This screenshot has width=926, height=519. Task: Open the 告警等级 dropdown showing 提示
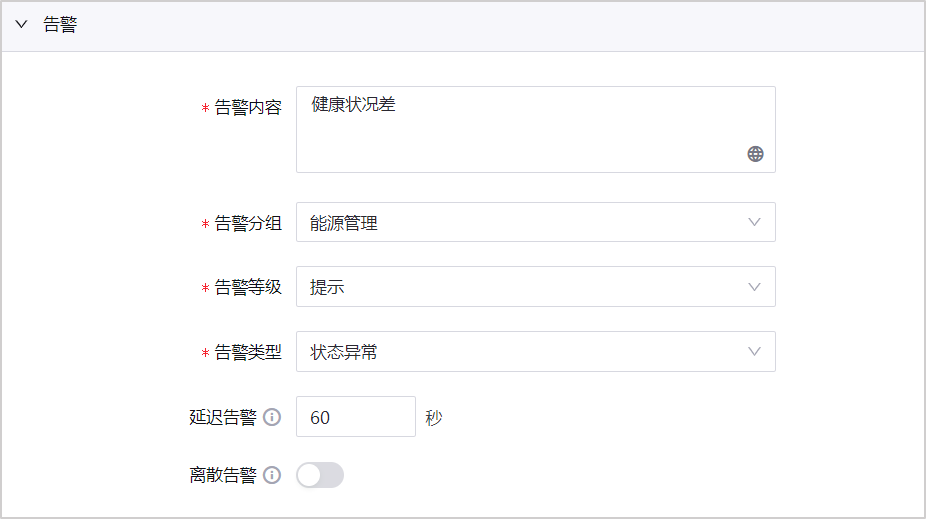click(520, 288)
